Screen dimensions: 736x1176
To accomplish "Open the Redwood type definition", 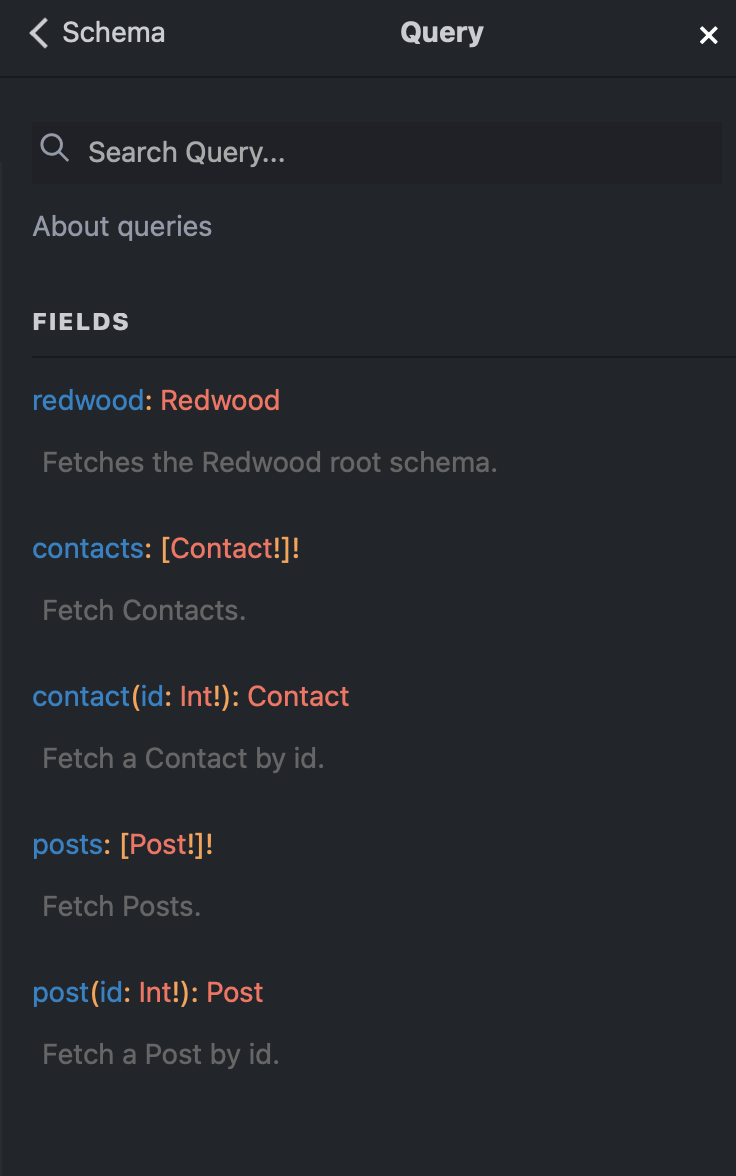I will click(220, 400).
